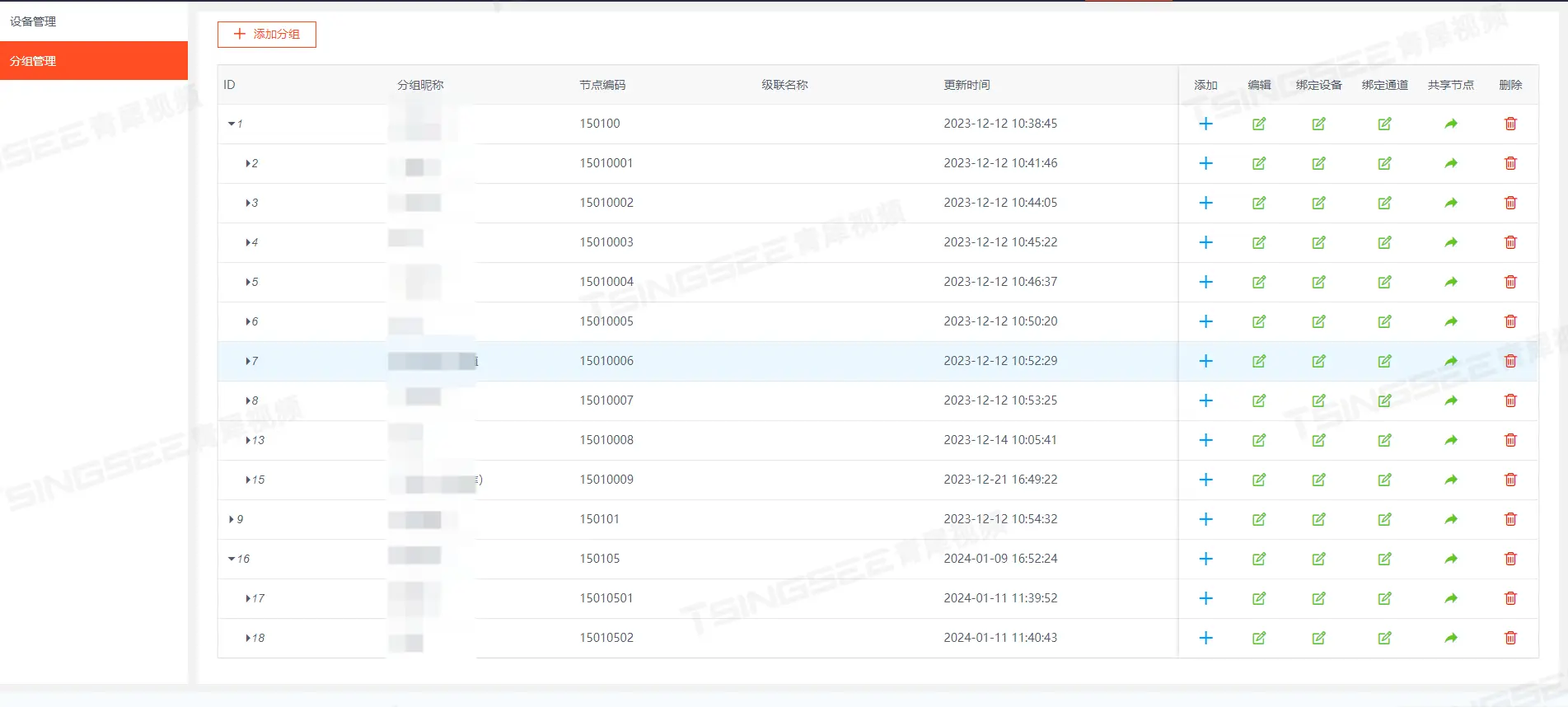Edit the group with code 15010002
The image size is (1568, 707).
pyautogui.click(x=1259, y=203)
